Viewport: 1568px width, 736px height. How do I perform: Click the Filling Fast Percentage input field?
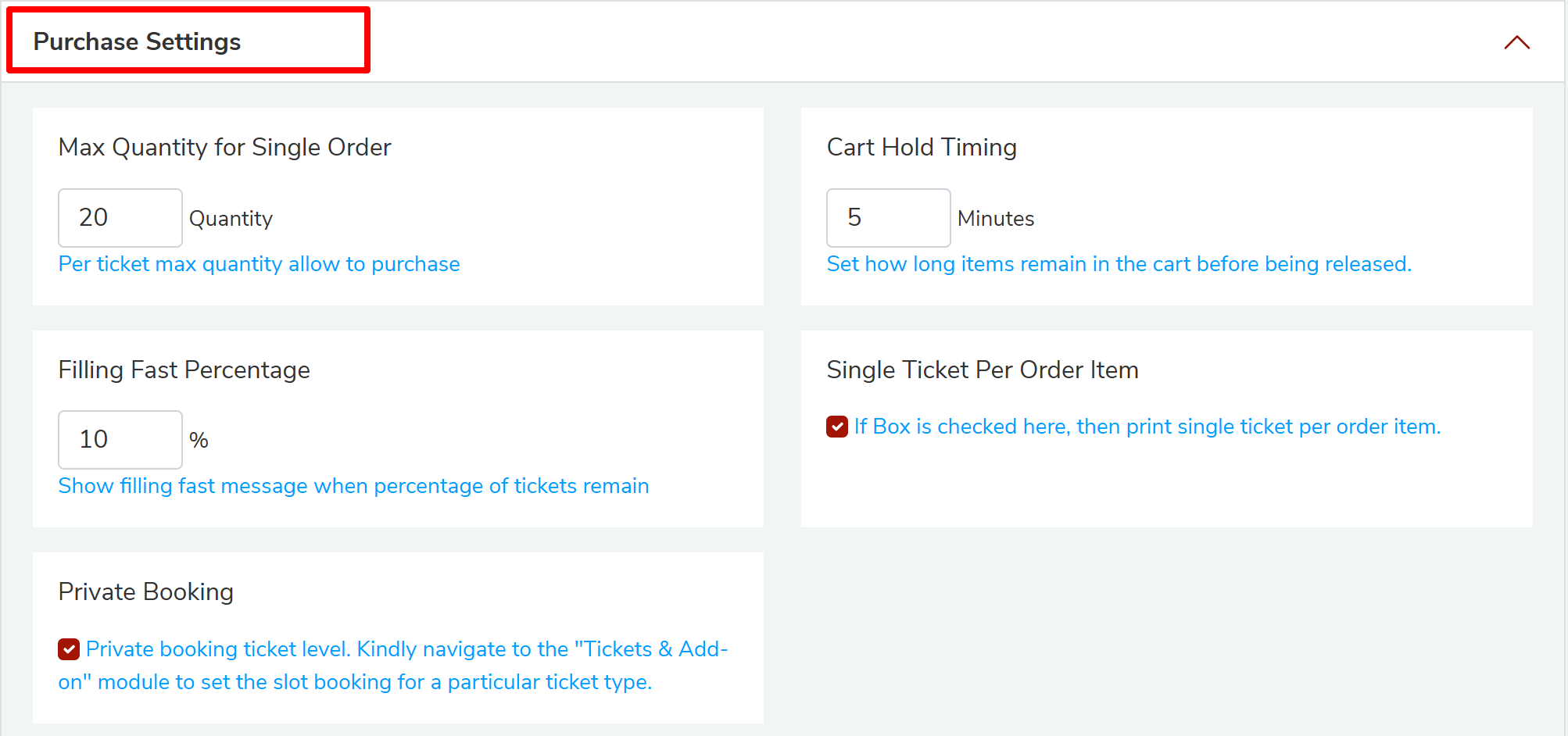pos(120,439)
